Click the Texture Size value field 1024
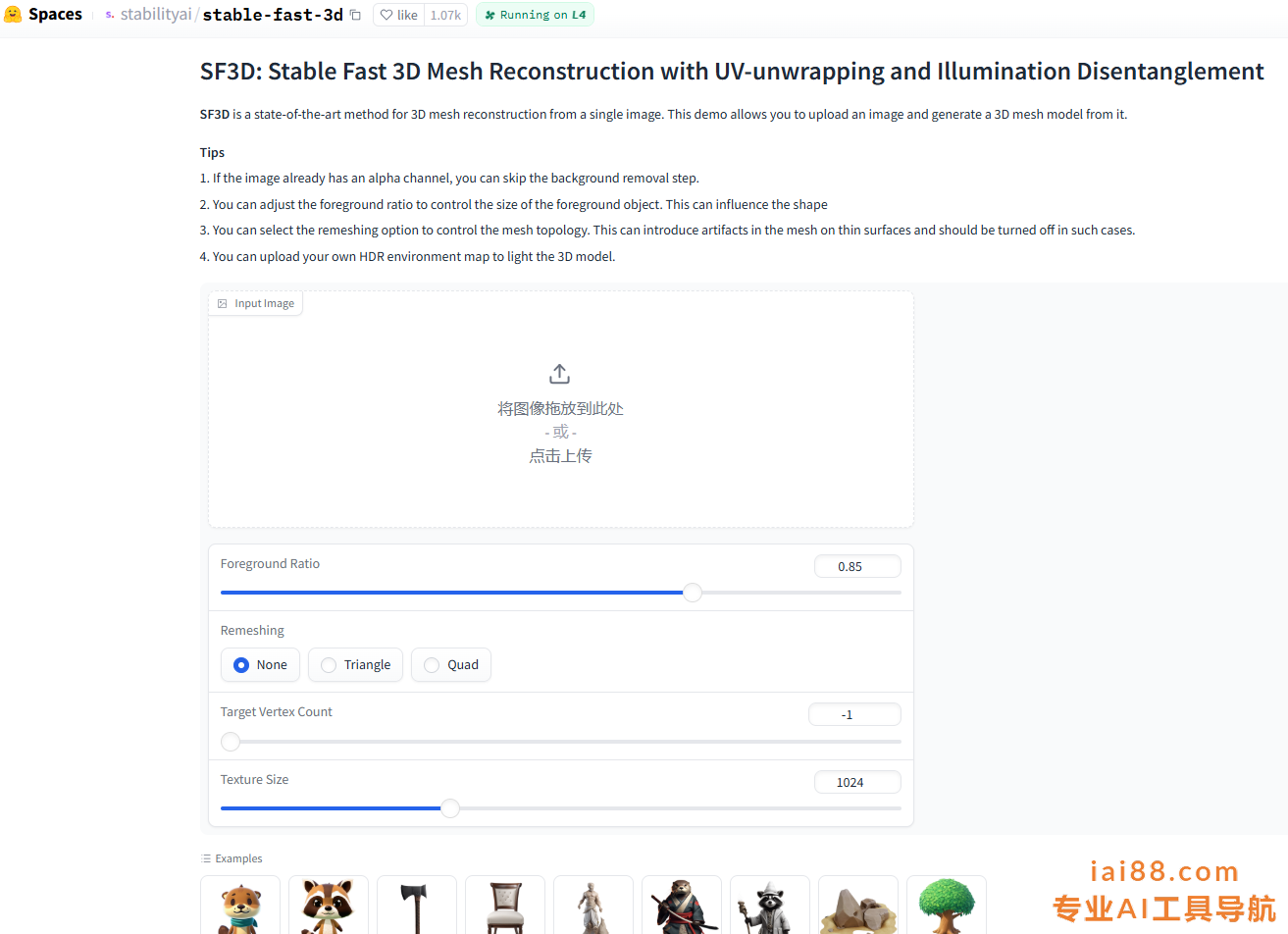Viewport: 1288px width, 934px height. click(857, 782)
